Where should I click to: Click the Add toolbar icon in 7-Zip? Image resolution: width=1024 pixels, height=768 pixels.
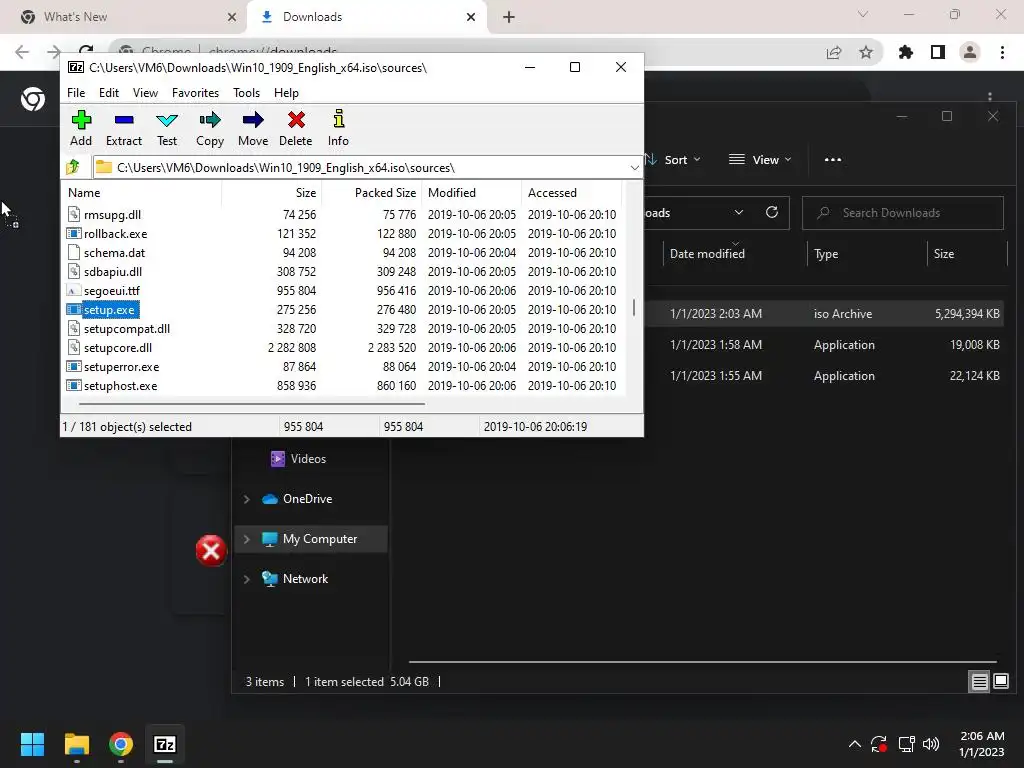81,120
